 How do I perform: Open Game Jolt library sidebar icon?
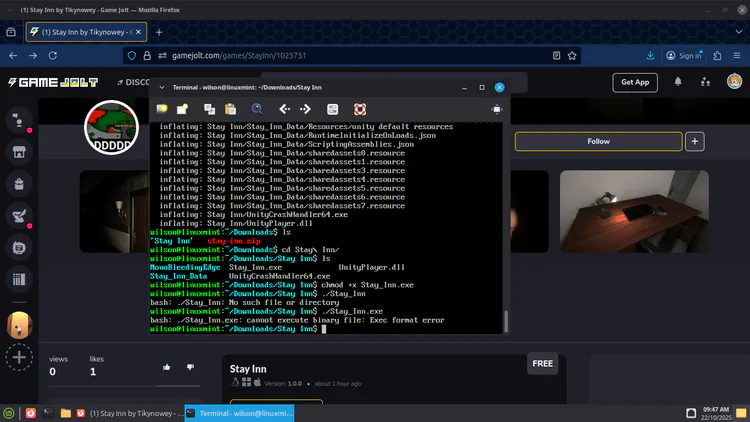pyautogui.click(x=19, y=279)
